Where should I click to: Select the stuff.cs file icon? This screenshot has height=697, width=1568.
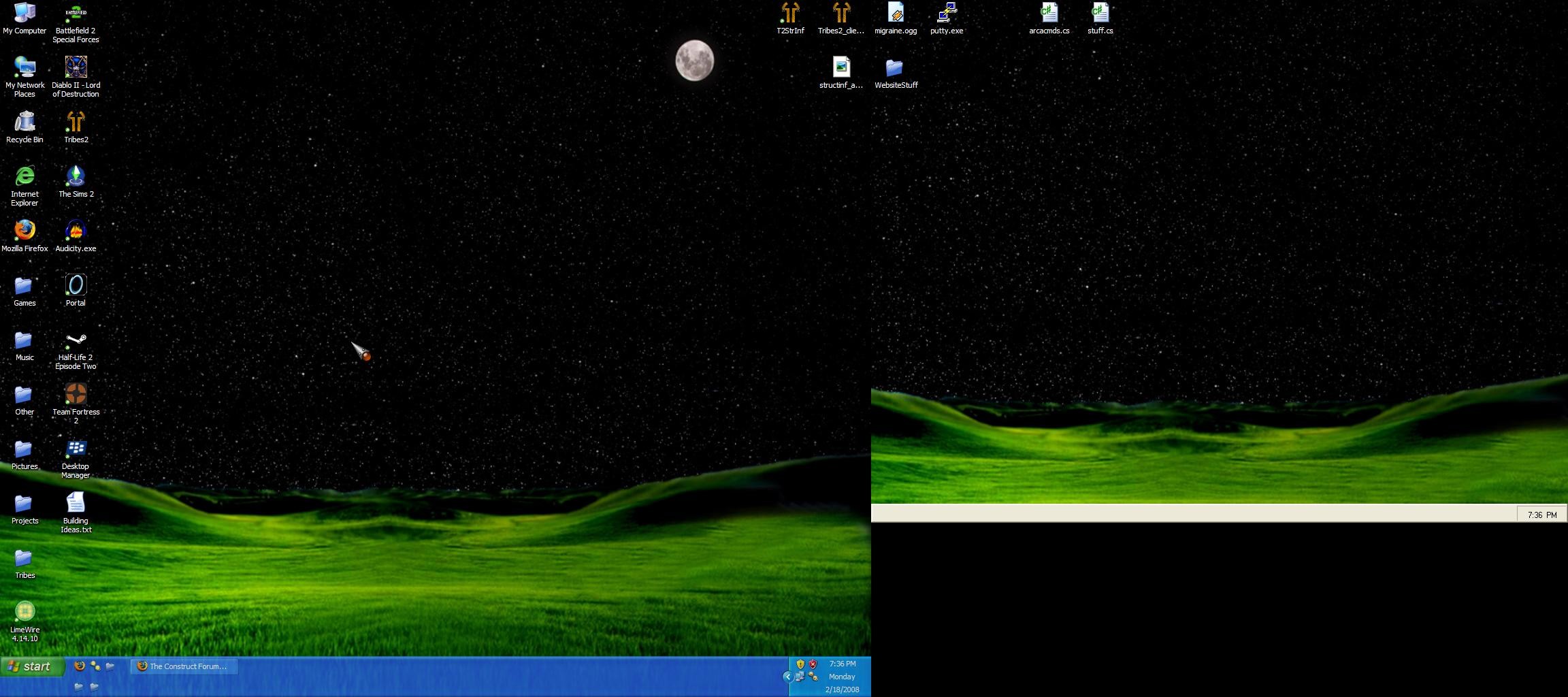[1100, 18]
